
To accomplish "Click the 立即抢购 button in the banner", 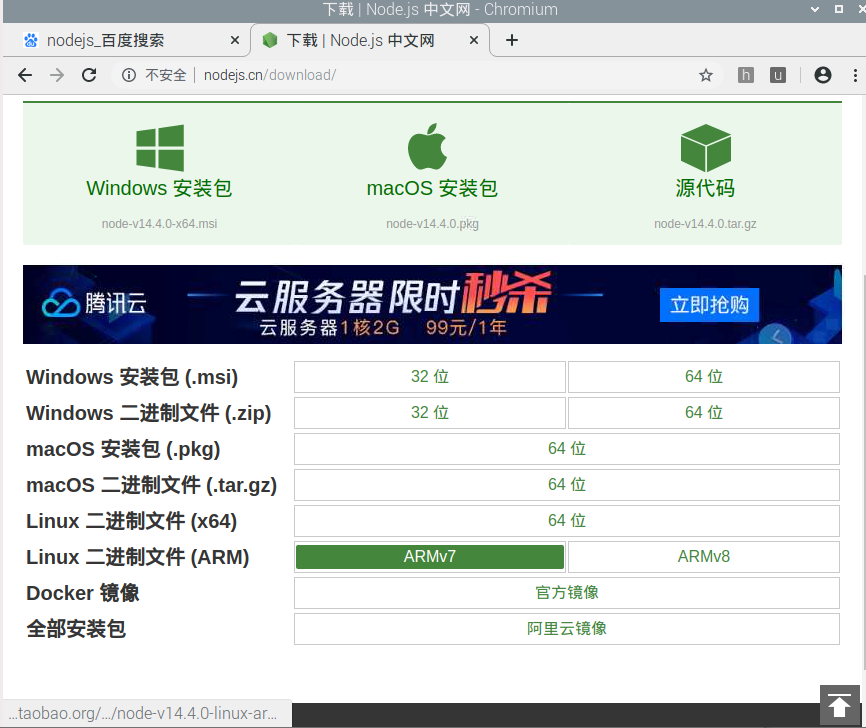I will pos(709,304).
